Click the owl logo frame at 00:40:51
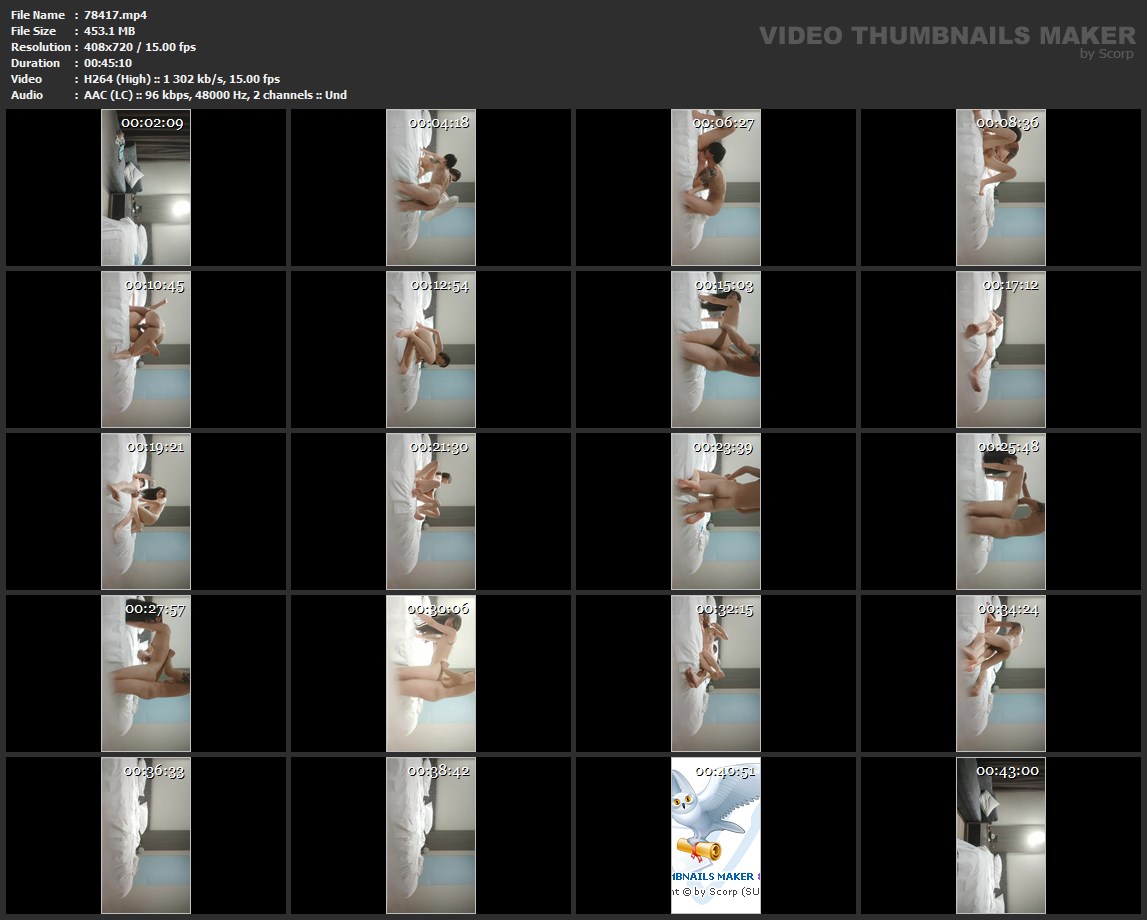The image size is (1147, 920). (x=715, y=835)
